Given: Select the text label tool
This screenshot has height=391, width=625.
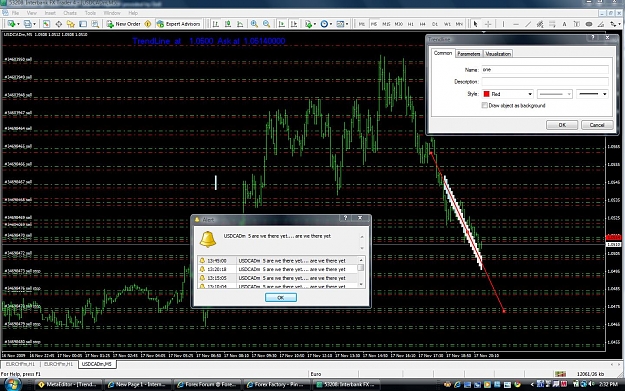Looking at the screenshot, I should pos(576,24).
